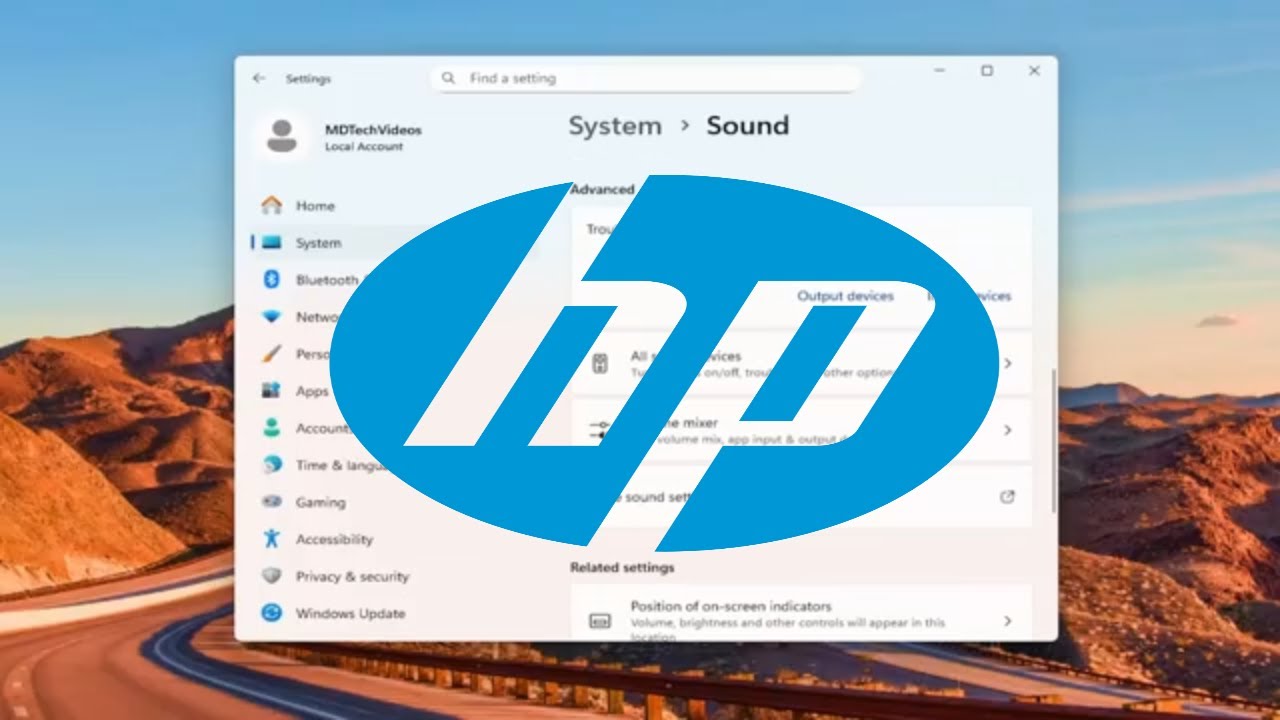Click Position of on-screen indicators icon

[x=600, y=621]
